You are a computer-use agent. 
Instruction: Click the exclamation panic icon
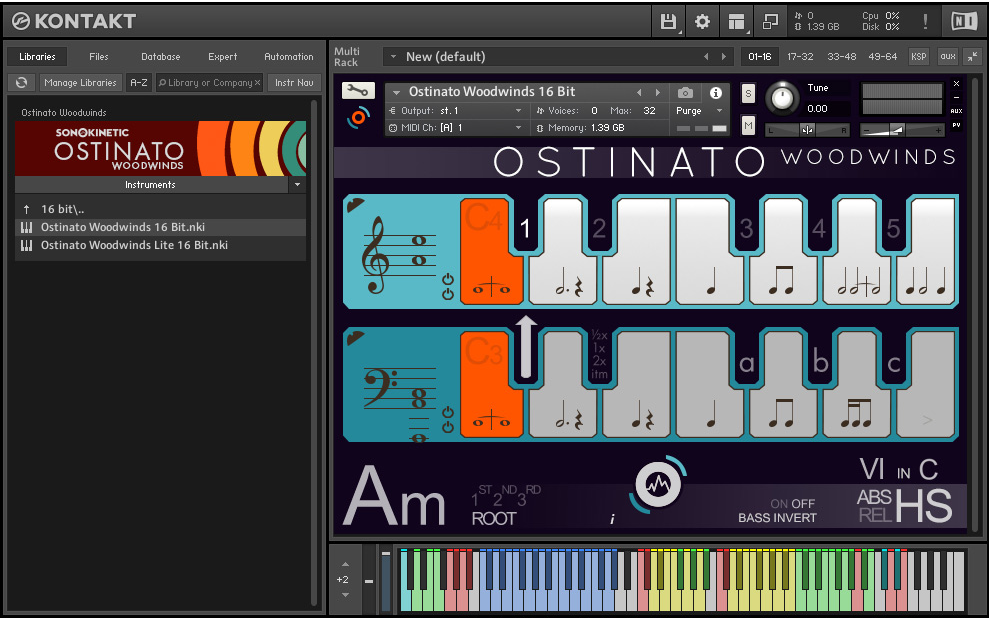[x=925, y=21]
